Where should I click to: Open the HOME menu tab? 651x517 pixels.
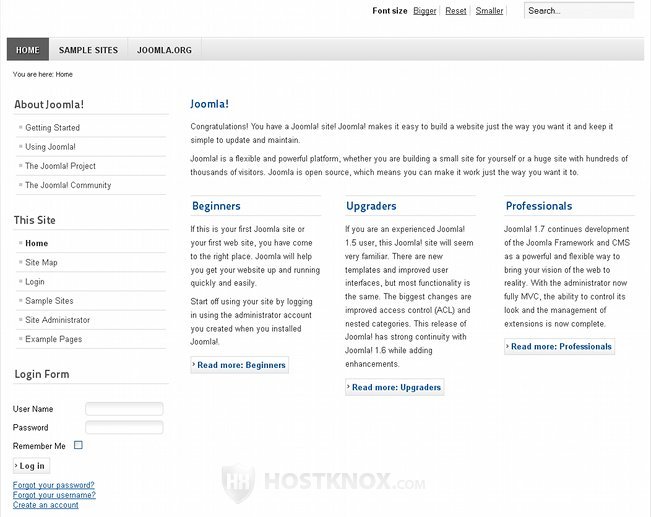point(28,49)
